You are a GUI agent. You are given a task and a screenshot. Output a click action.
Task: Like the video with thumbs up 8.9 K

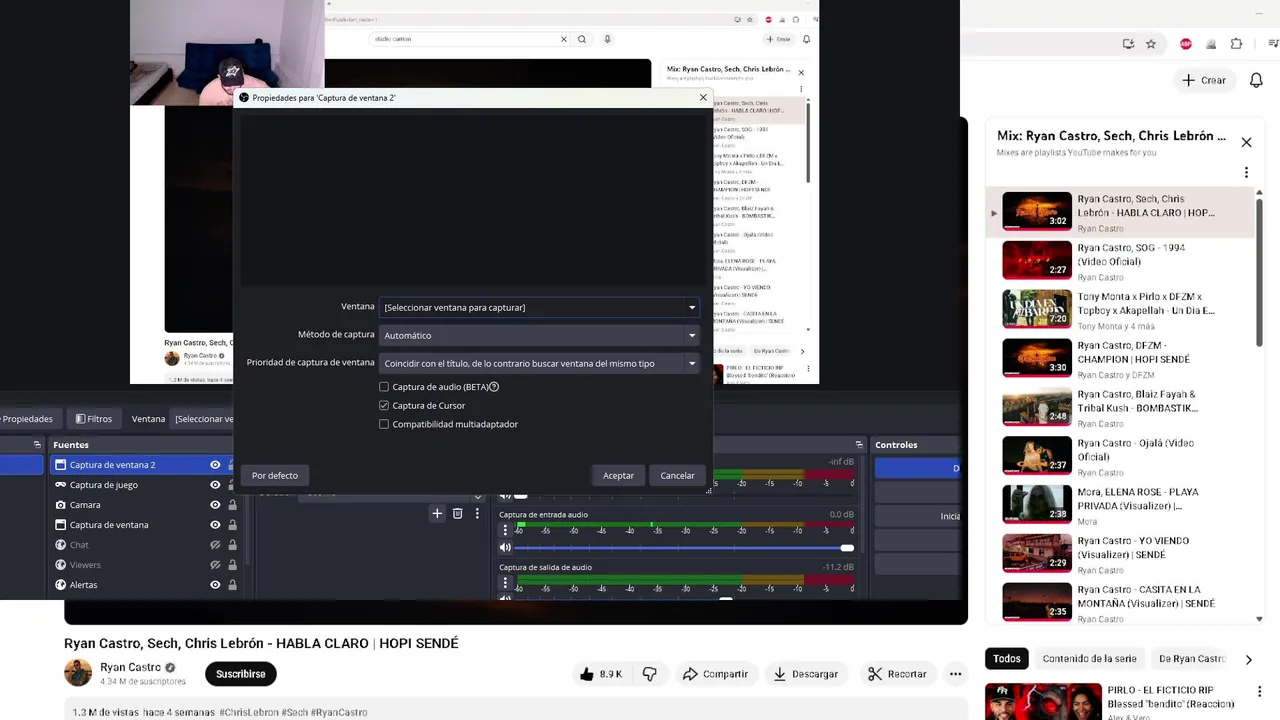tap(600, 674)
